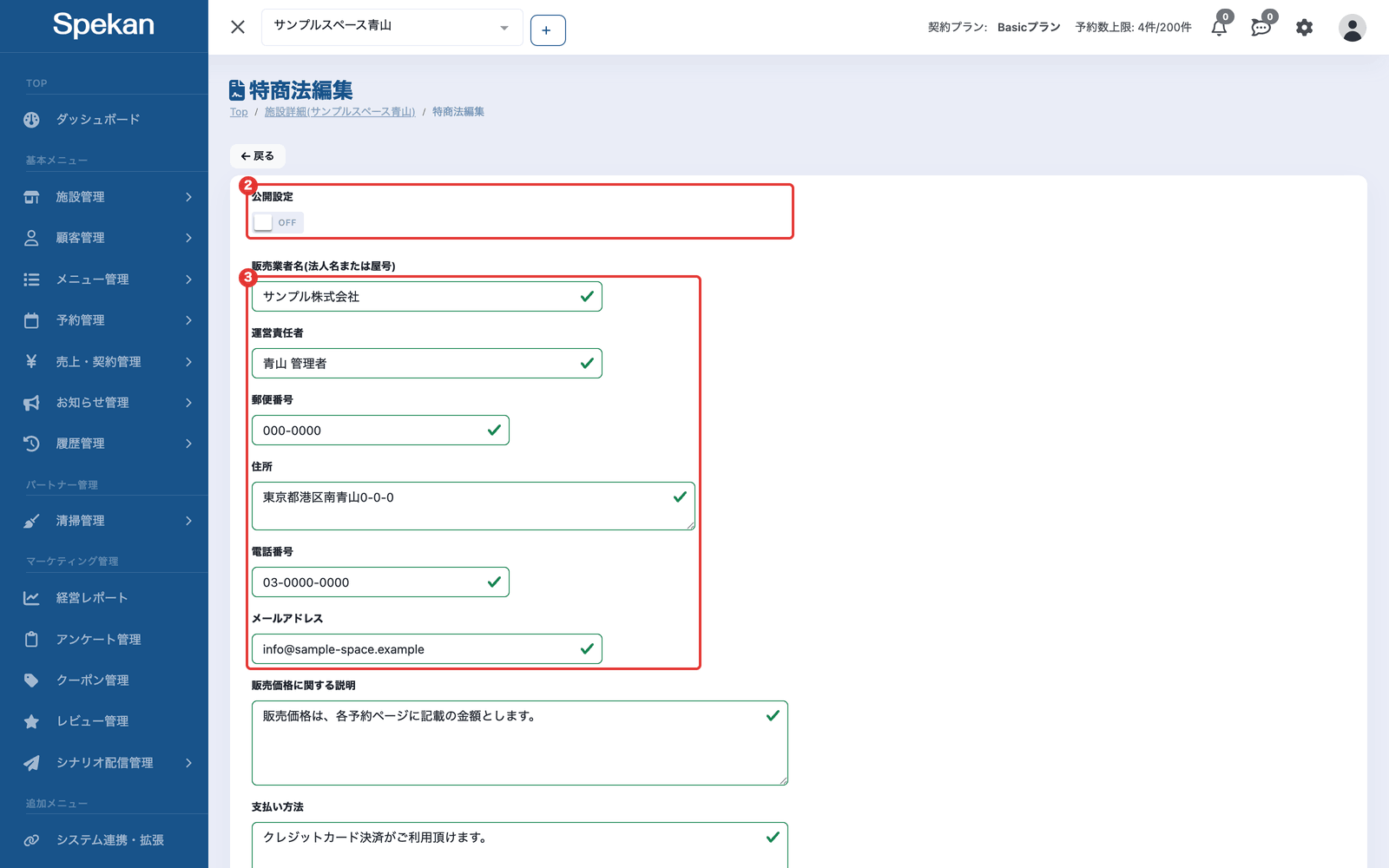Click the 郵便番号 field with 000-0000
This screenshot has width=1389, height=868.
click(380, 431)
